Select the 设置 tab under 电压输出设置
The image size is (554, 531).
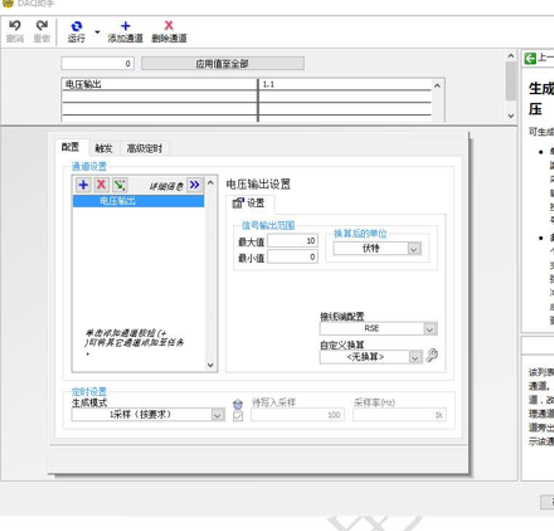(x=249, y=203)
